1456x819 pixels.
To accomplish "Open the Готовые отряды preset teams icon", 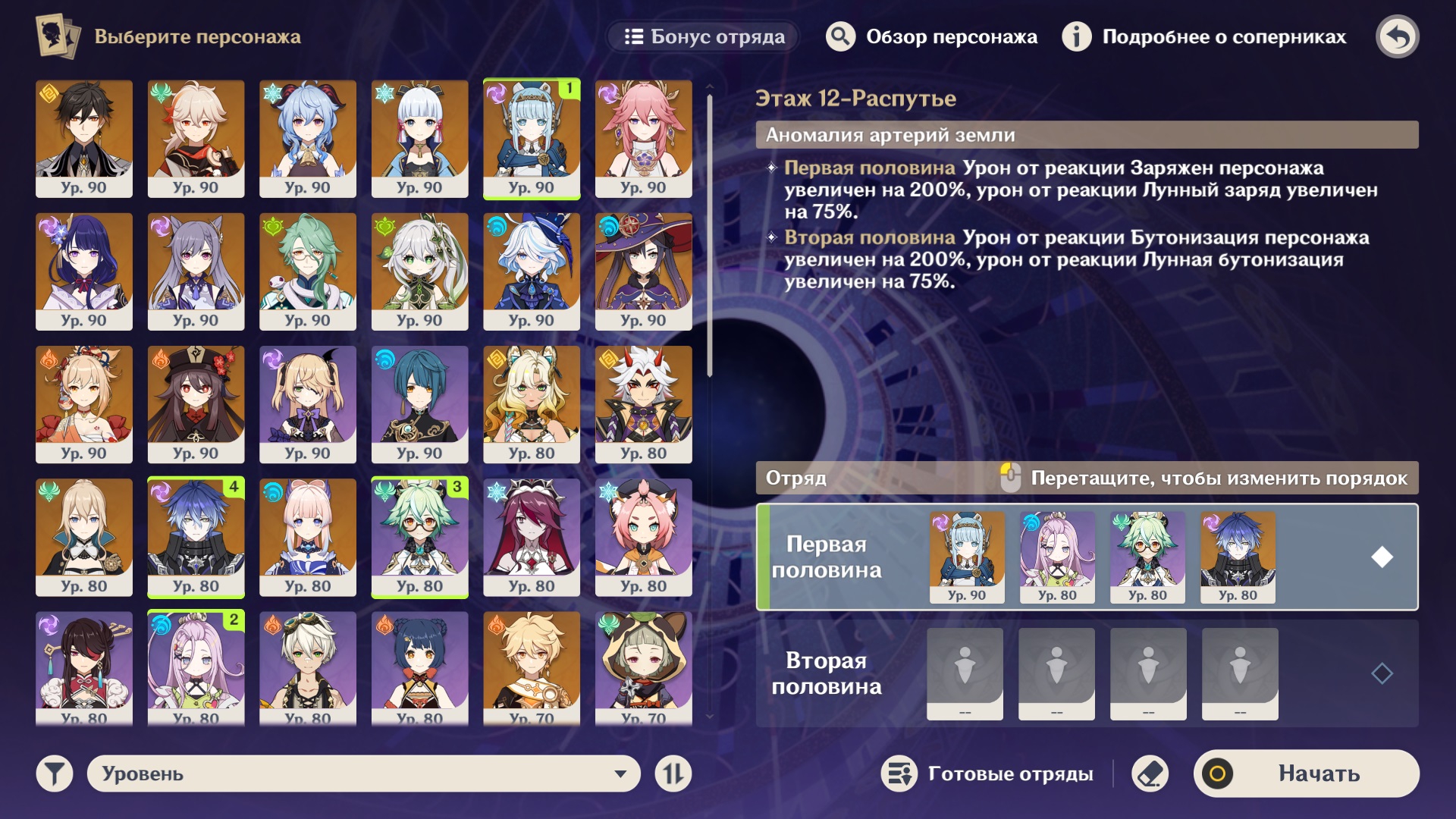I will tap(899, 773).
